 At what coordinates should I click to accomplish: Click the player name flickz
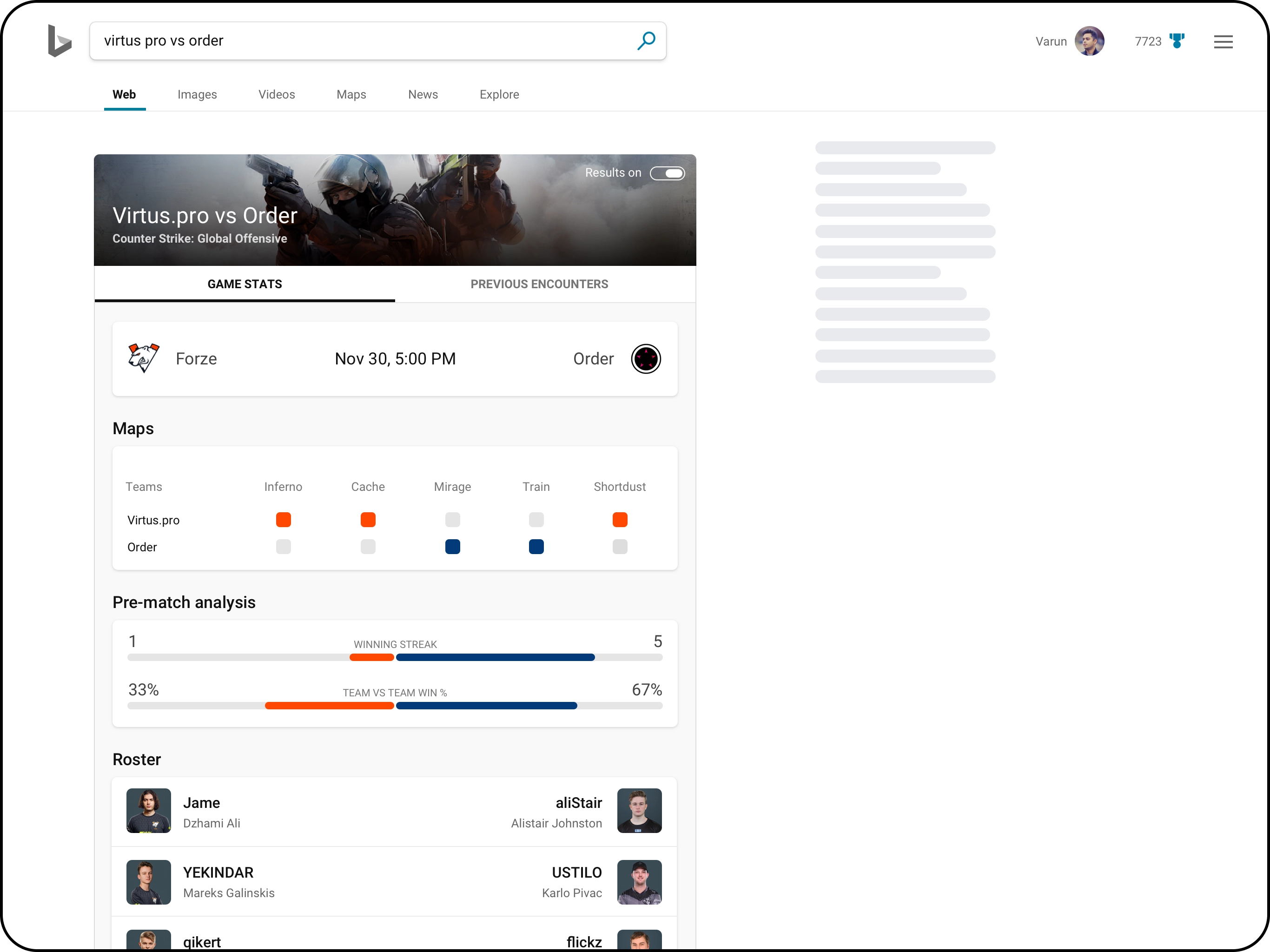pos(584,942)
